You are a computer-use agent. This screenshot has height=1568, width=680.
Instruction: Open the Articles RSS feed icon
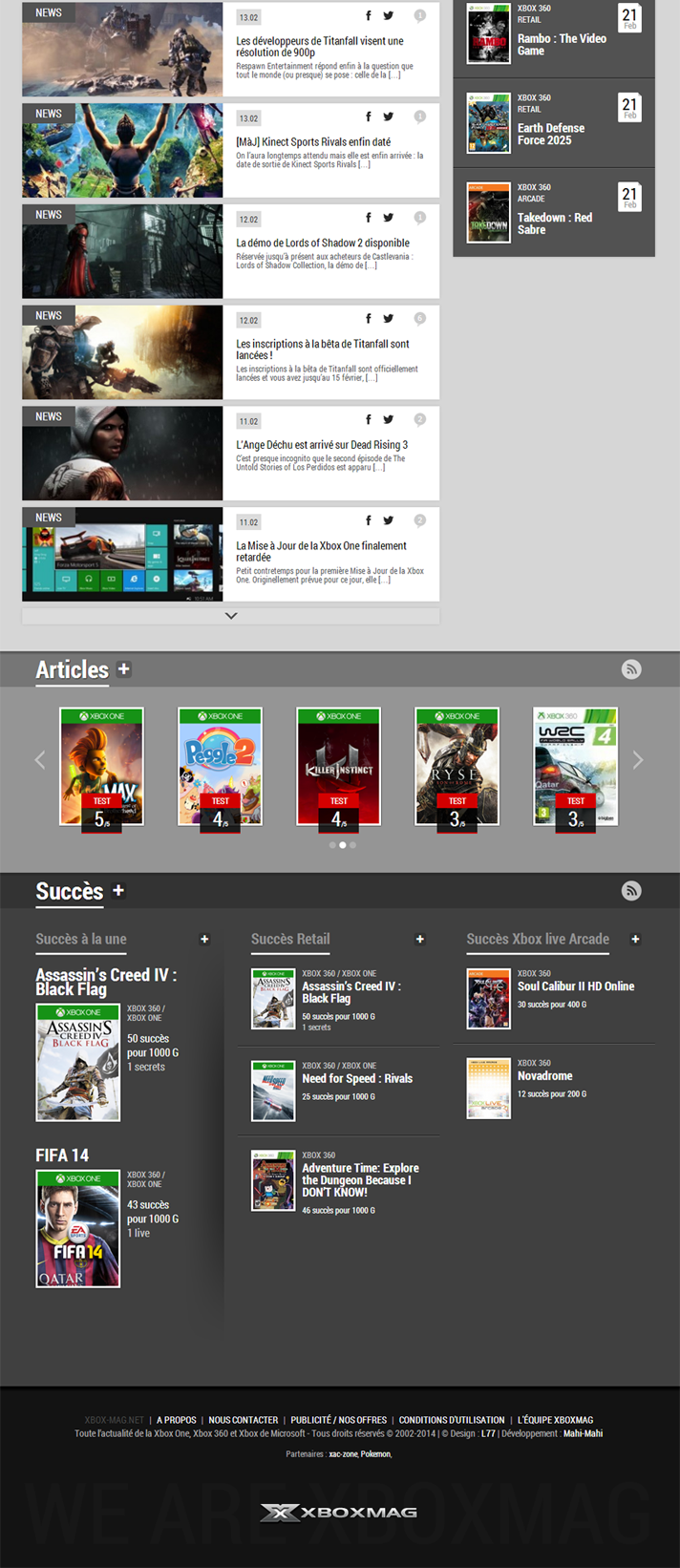[631, 669]
